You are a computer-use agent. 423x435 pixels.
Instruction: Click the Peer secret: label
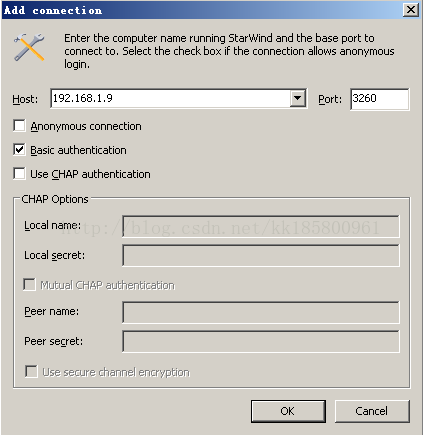[x=53, y=341]
